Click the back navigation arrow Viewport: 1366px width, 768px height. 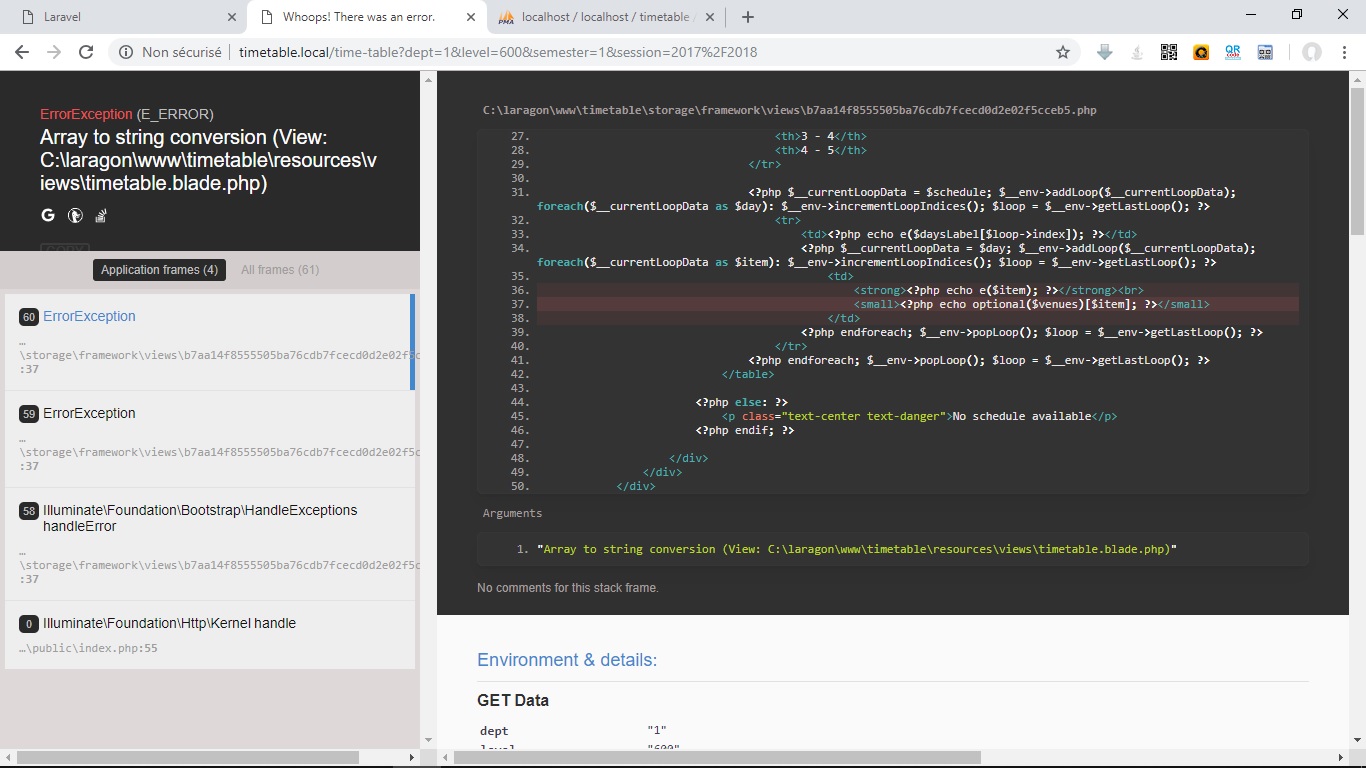point(21,51)
